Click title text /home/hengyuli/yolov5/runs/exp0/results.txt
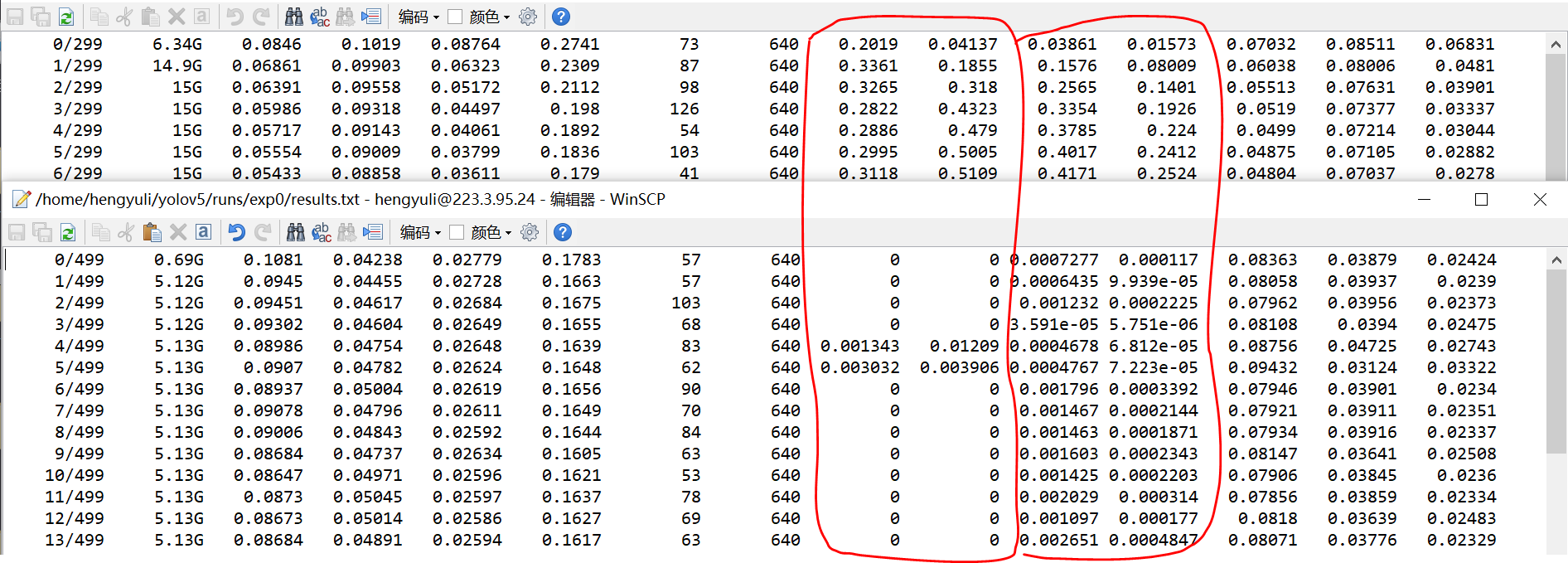 [198, 199]
